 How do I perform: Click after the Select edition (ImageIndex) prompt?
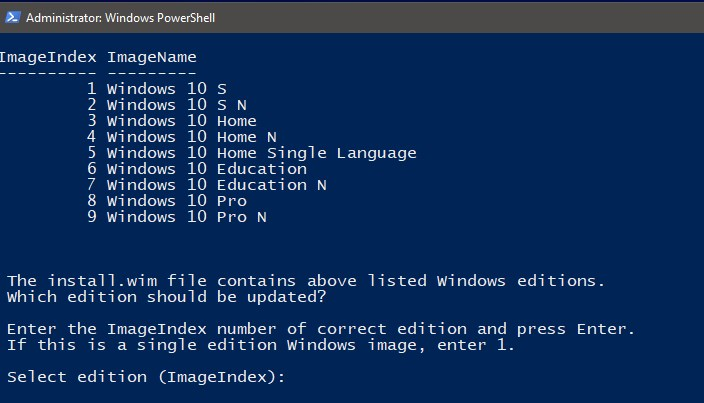(296, 377)
